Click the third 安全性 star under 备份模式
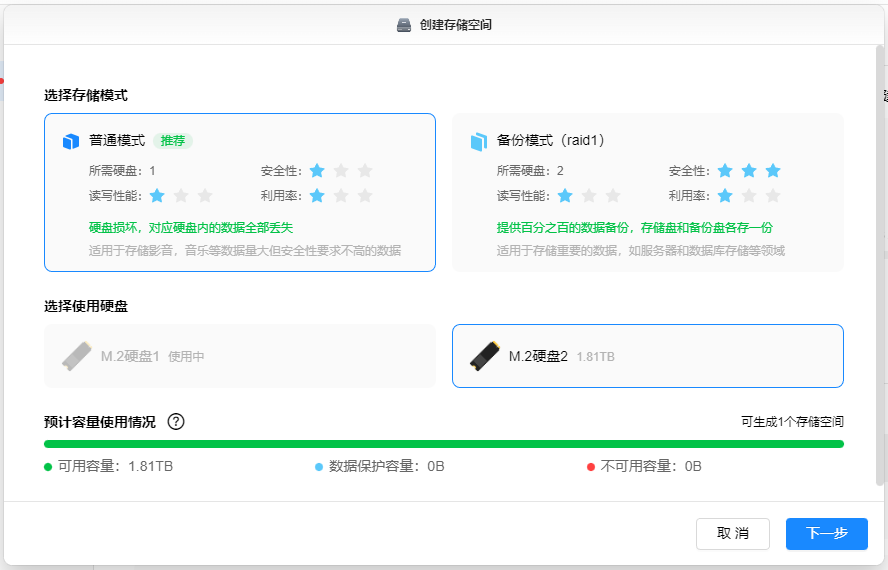Viewport: 888px width, 570px height. click(x=773, y=171)
